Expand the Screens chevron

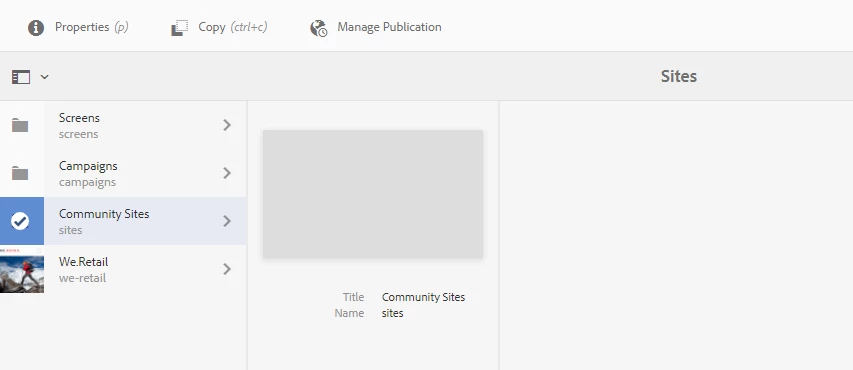pos(227,125)
